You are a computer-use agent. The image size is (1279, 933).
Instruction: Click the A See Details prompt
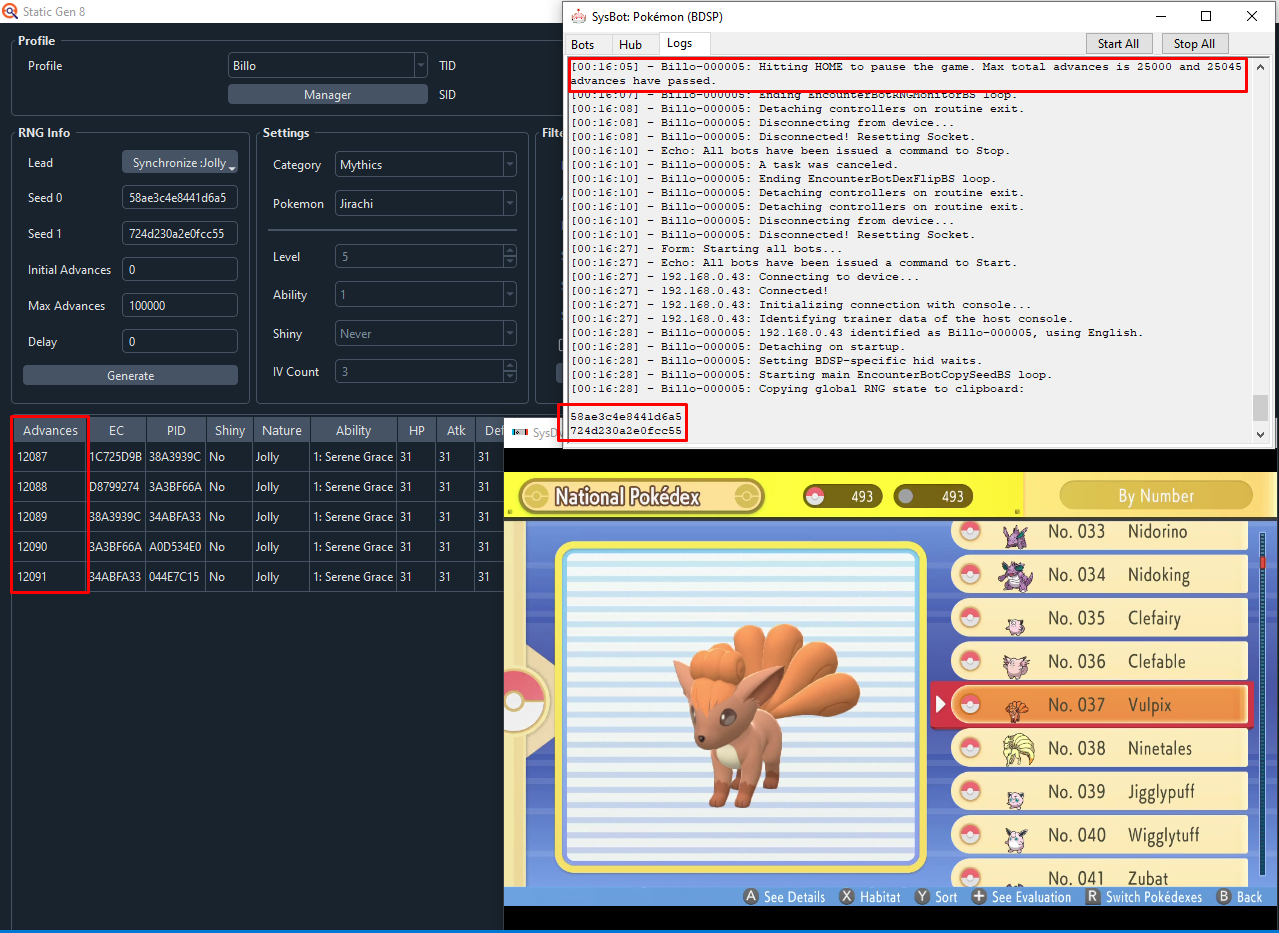pos(785,897)
